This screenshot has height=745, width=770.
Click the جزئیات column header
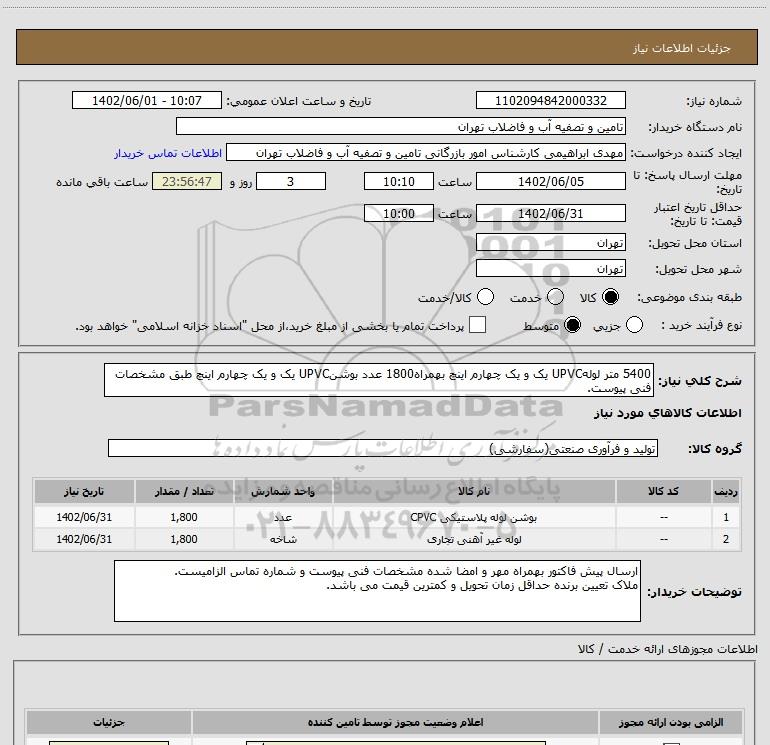pyautogui.click(x=109, y=722)
